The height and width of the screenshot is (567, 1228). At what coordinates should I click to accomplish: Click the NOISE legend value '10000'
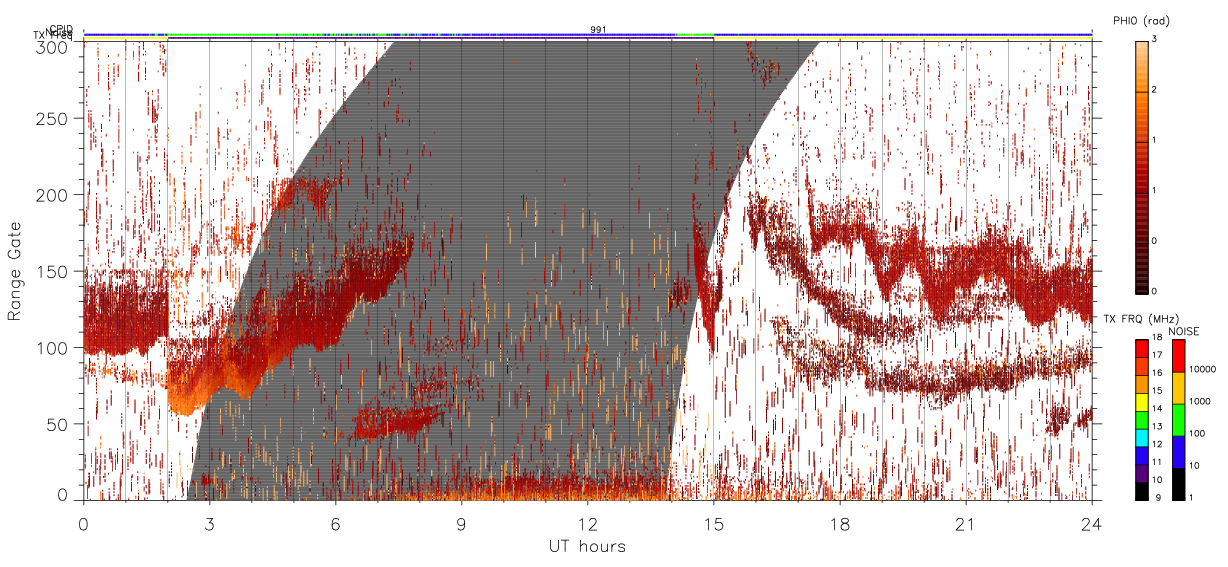(x=1203, y=370)
